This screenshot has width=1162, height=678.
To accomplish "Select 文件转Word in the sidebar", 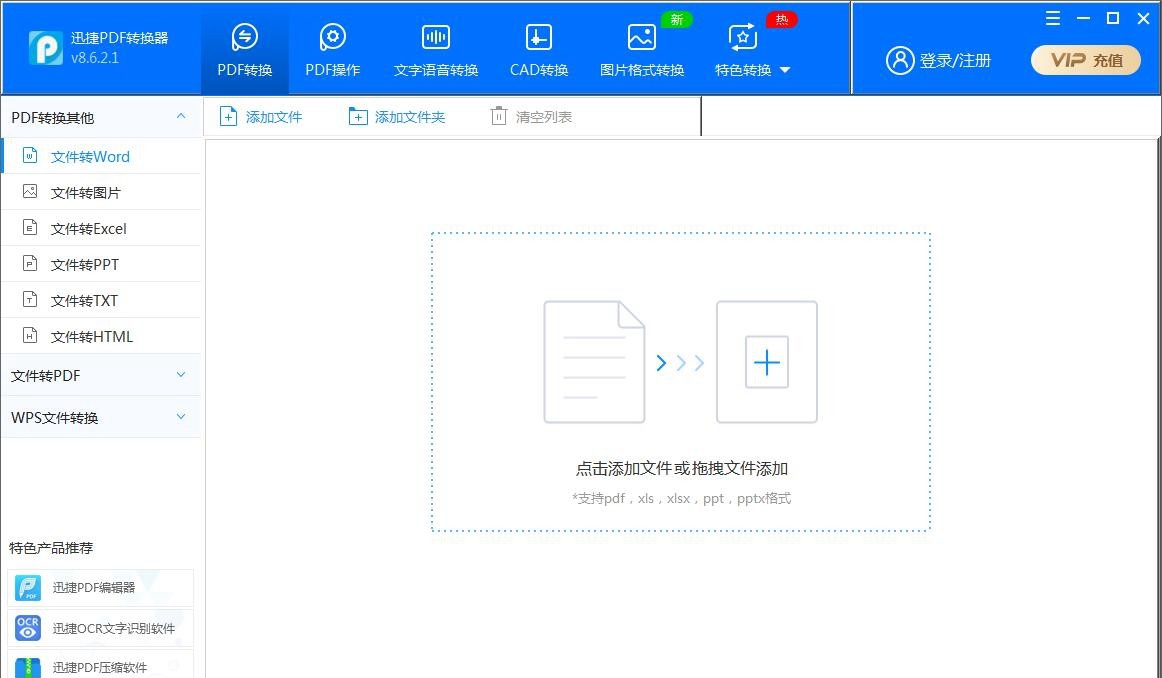I will click(x=101, y=156).
